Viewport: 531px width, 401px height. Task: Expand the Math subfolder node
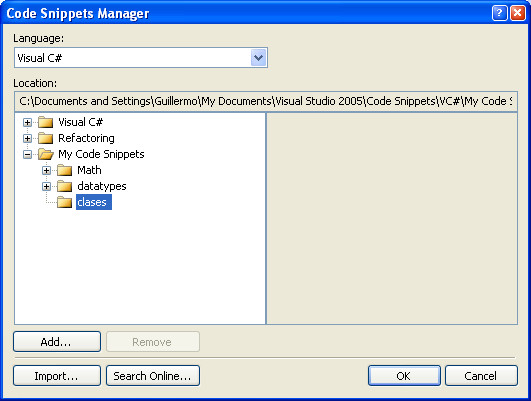tap(46, 170)
